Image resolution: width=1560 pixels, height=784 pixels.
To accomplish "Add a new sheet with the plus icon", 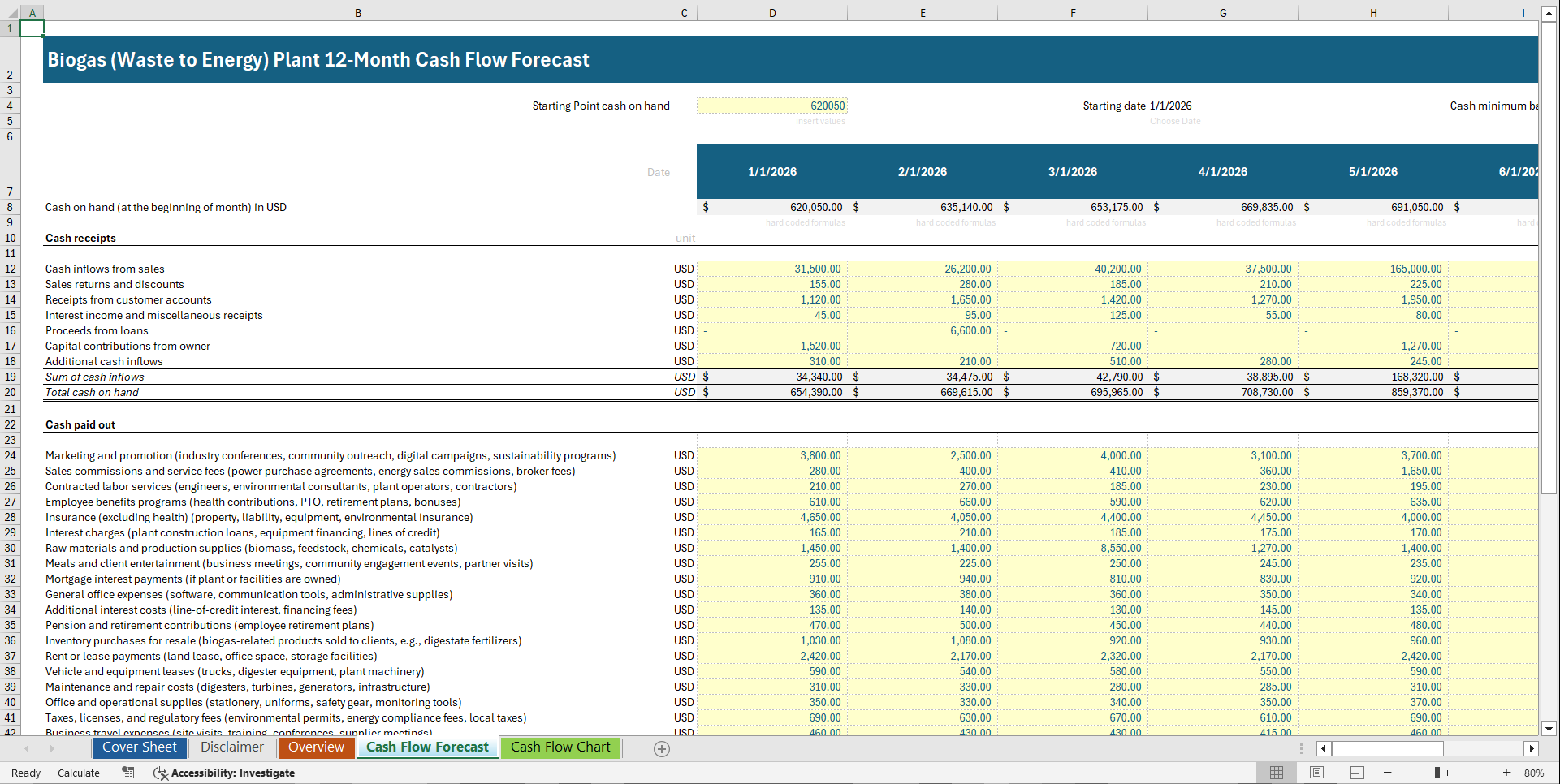I will click(661, 747).
